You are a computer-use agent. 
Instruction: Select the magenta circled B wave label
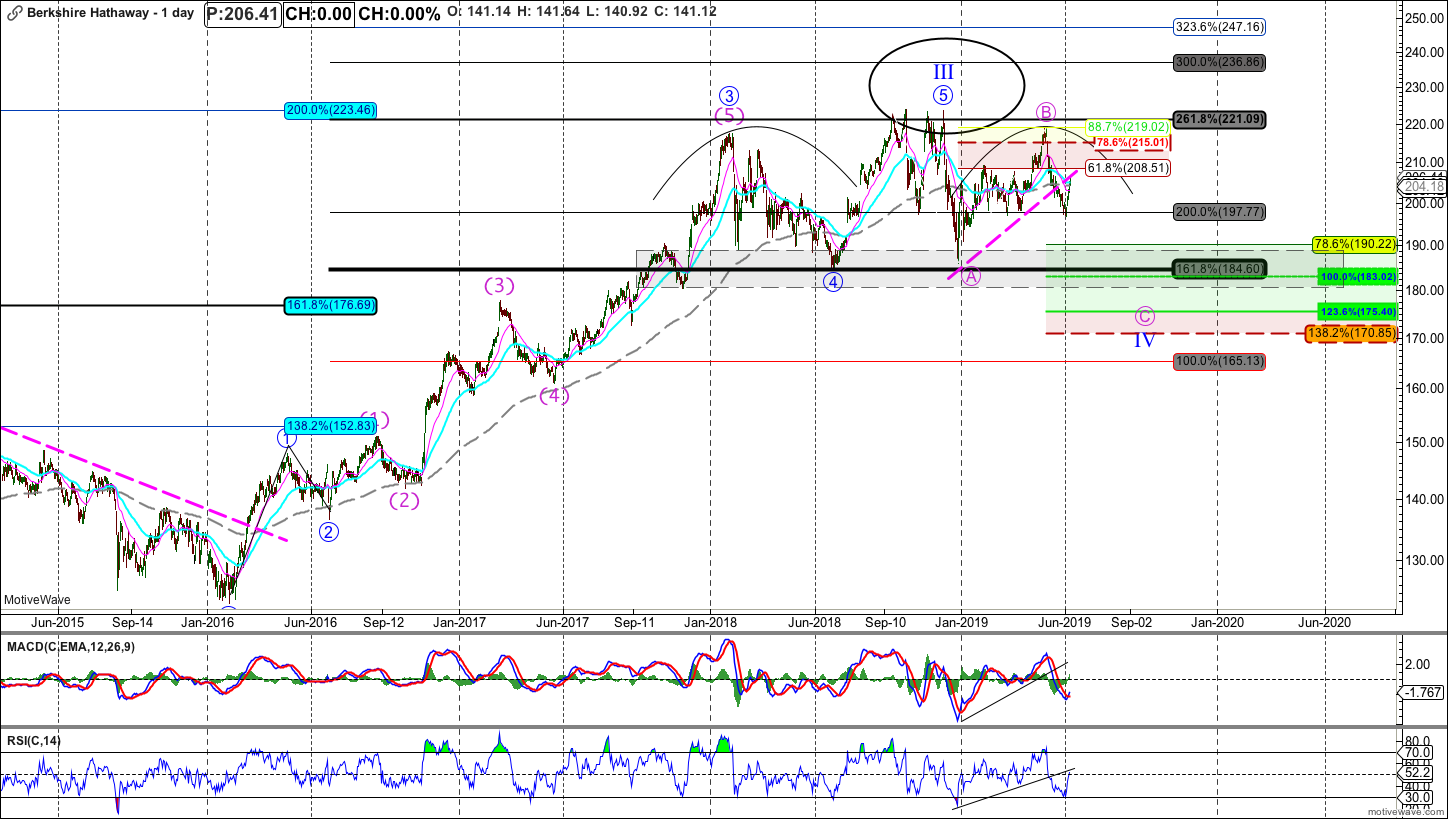[x=1046, y=111]
